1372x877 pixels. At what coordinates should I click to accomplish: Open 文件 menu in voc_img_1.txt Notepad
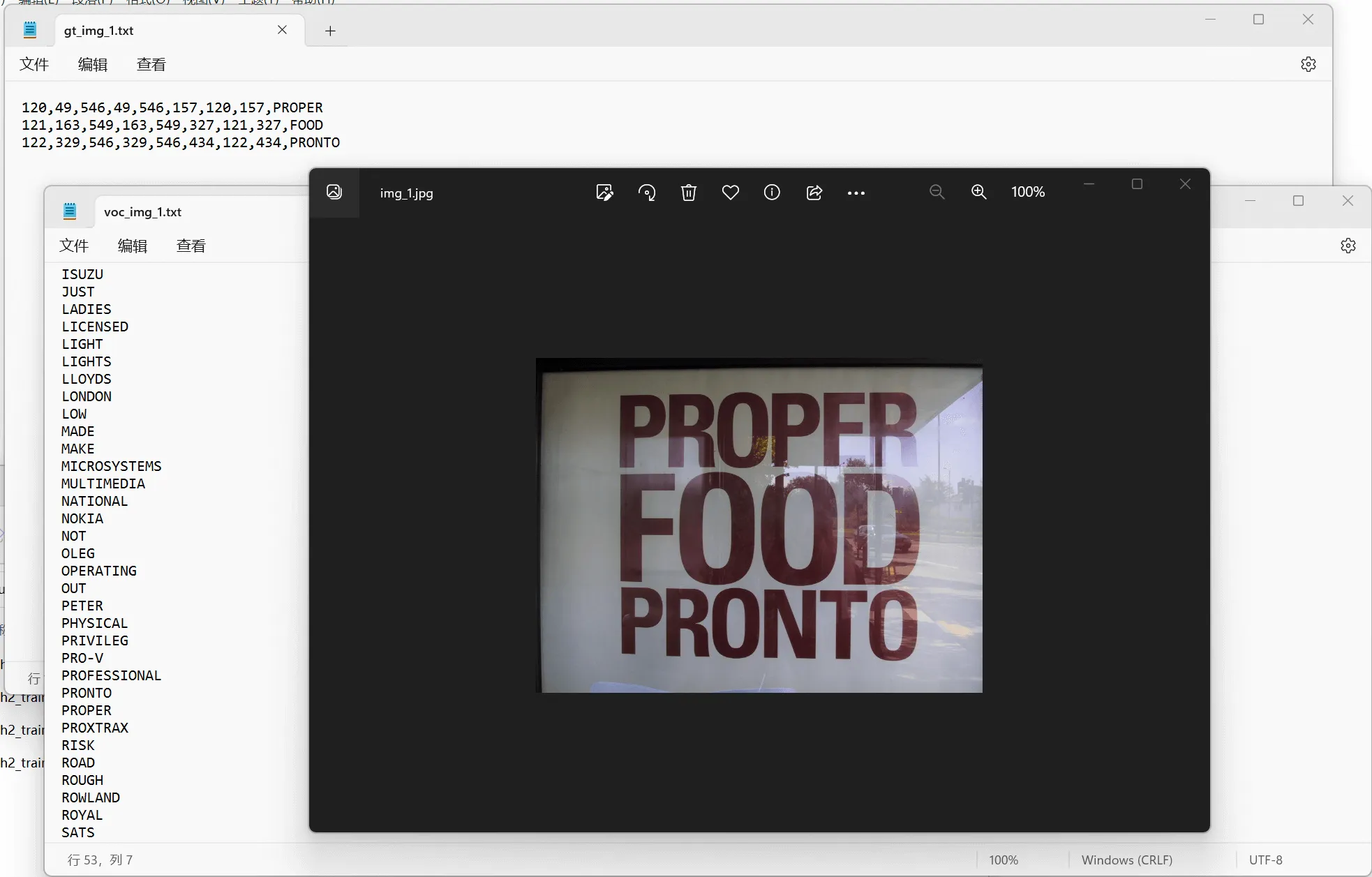(74, 246)
